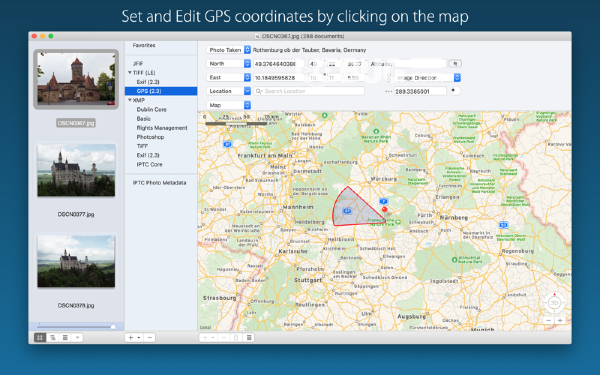600x375 pixels.
Task: Select the GPS (2.3) sidebar item
Action: (x=161, y=91)
